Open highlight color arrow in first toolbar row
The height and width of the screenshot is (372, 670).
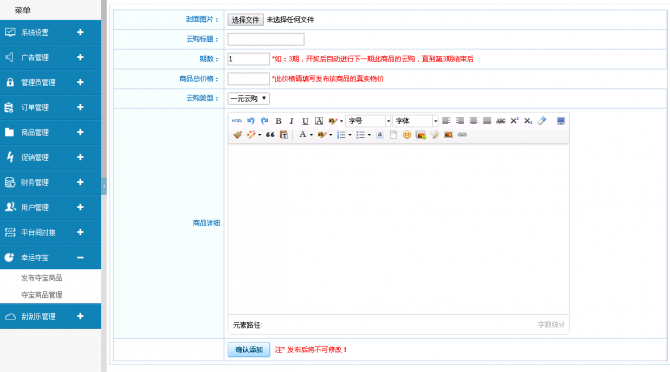point(341,121)
